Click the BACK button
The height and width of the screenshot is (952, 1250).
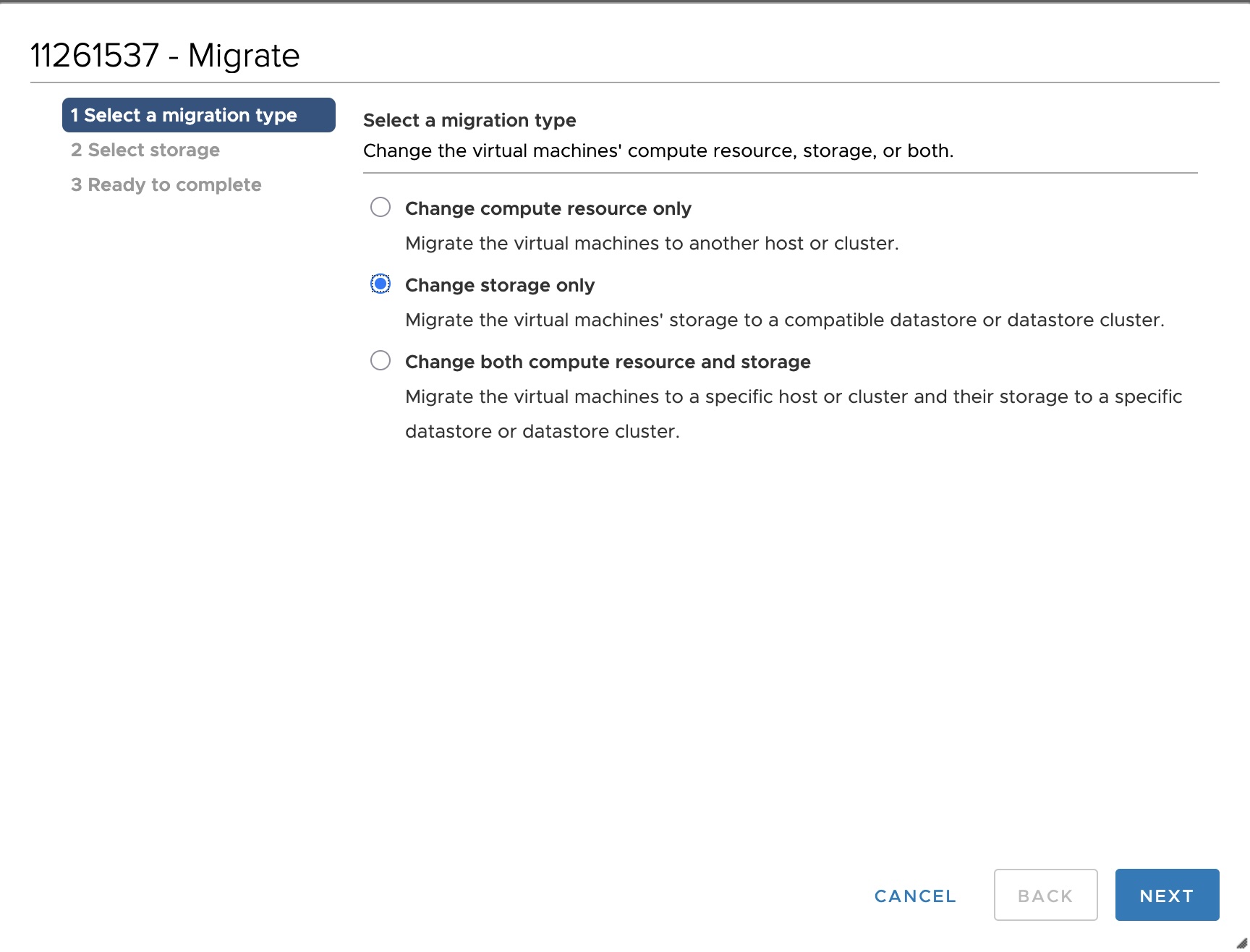point(1045,895)
